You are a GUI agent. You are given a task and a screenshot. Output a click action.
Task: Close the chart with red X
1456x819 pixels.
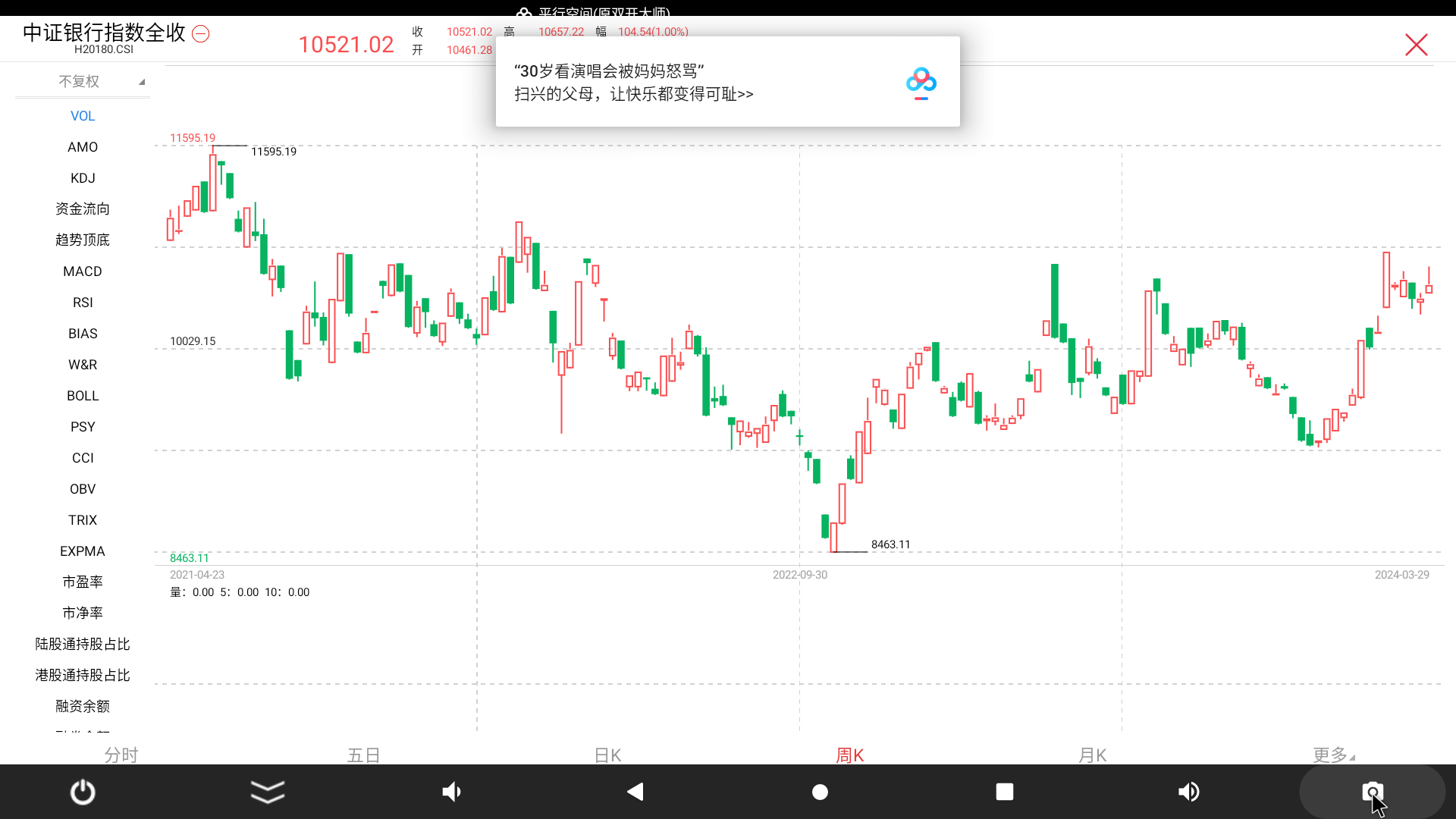click(1416, 45)
